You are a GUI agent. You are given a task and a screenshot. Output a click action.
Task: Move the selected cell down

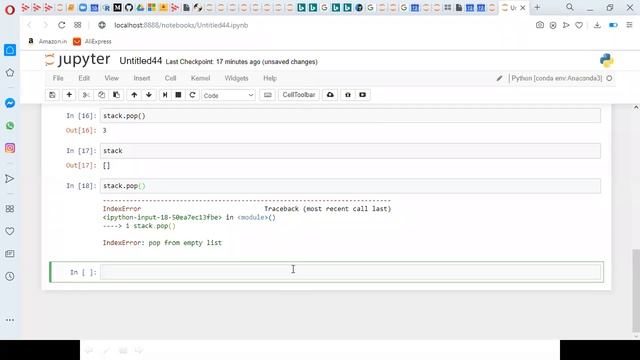(149, 95)
